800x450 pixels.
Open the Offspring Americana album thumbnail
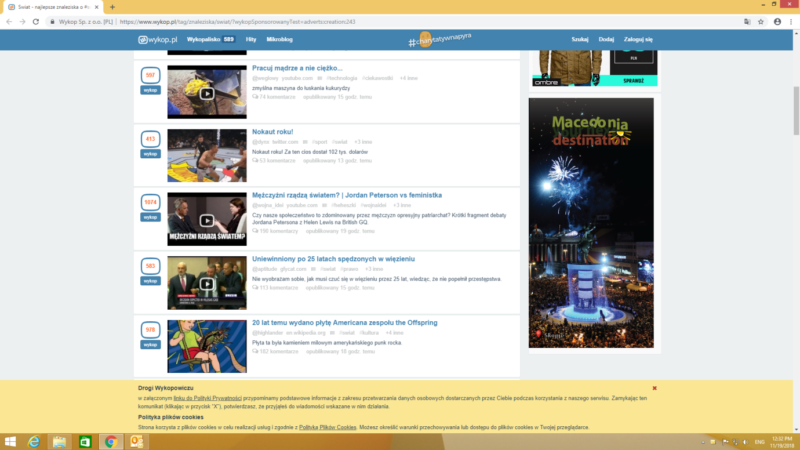tap(207, 346)
